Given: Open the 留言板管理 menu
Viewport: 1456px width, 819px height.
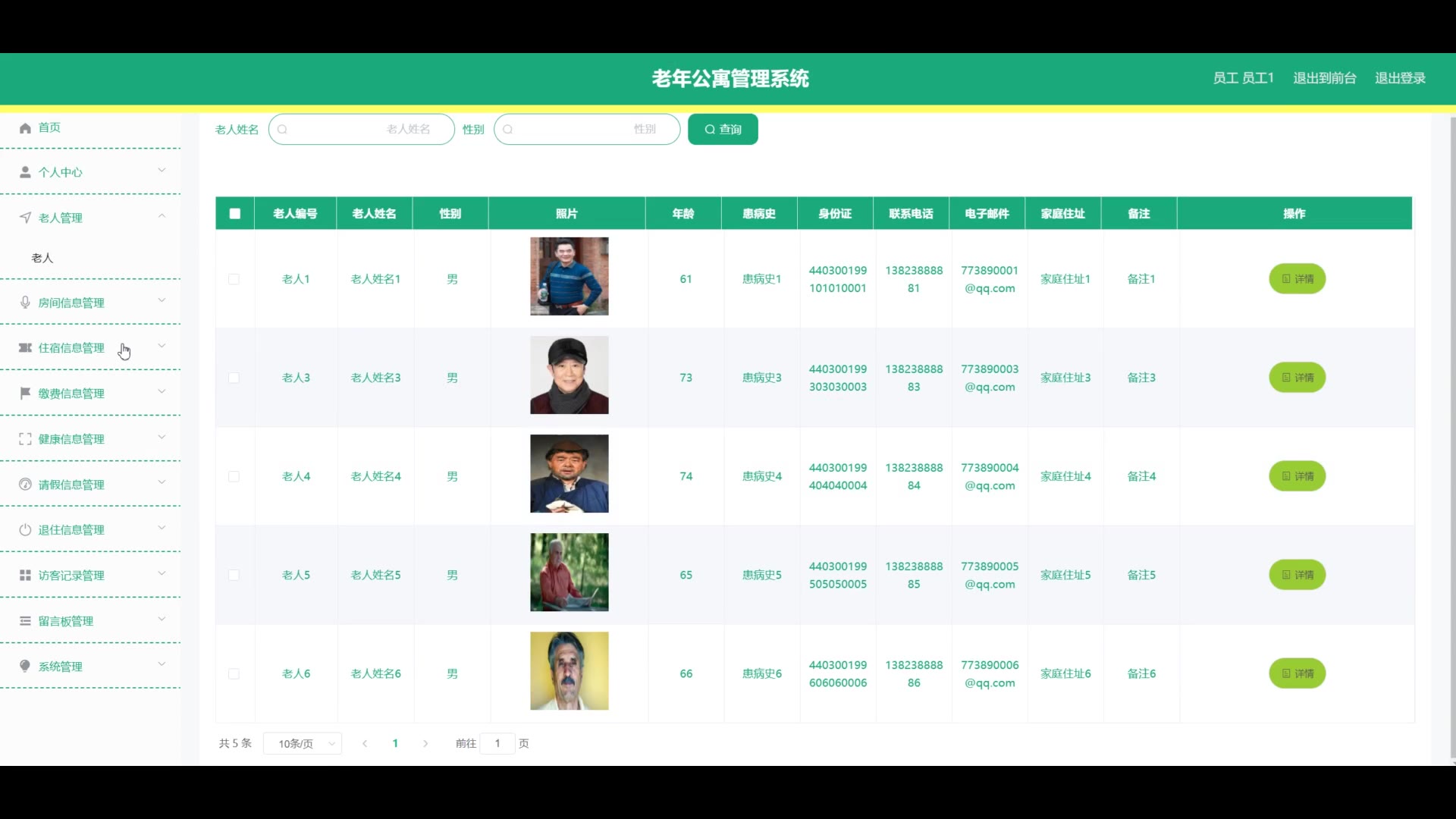Looking at the screenshot, I should (x=66, y=621).
